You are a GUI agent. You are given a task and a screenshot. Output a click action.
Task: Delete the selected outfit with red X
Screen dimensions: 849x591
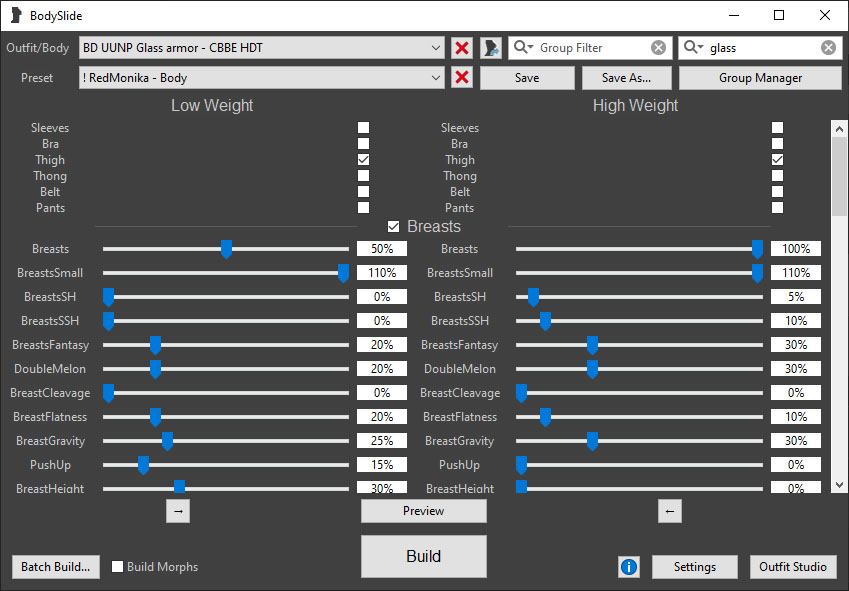point(462,48)
